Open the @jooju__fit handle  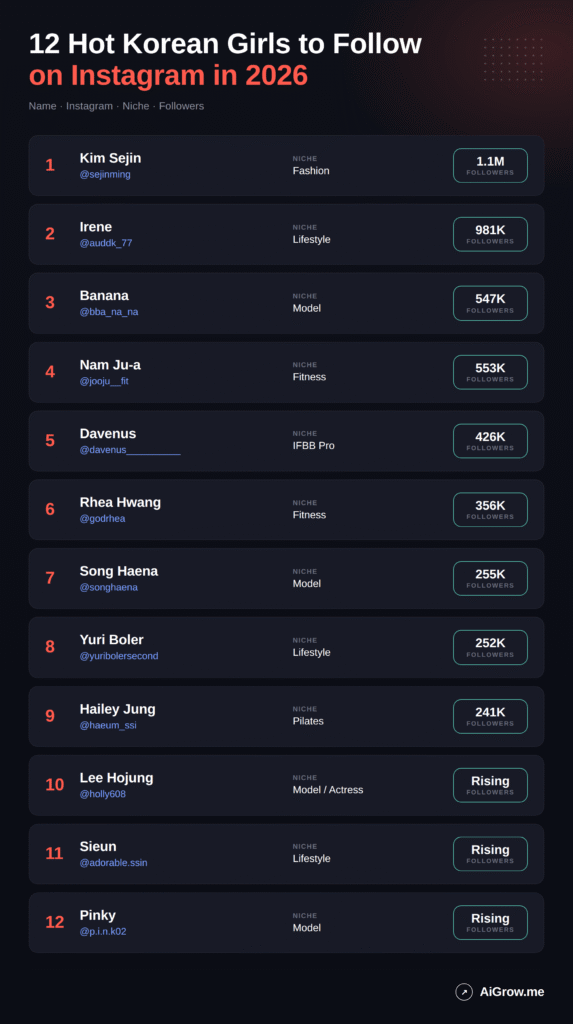[x=104, y=381]
